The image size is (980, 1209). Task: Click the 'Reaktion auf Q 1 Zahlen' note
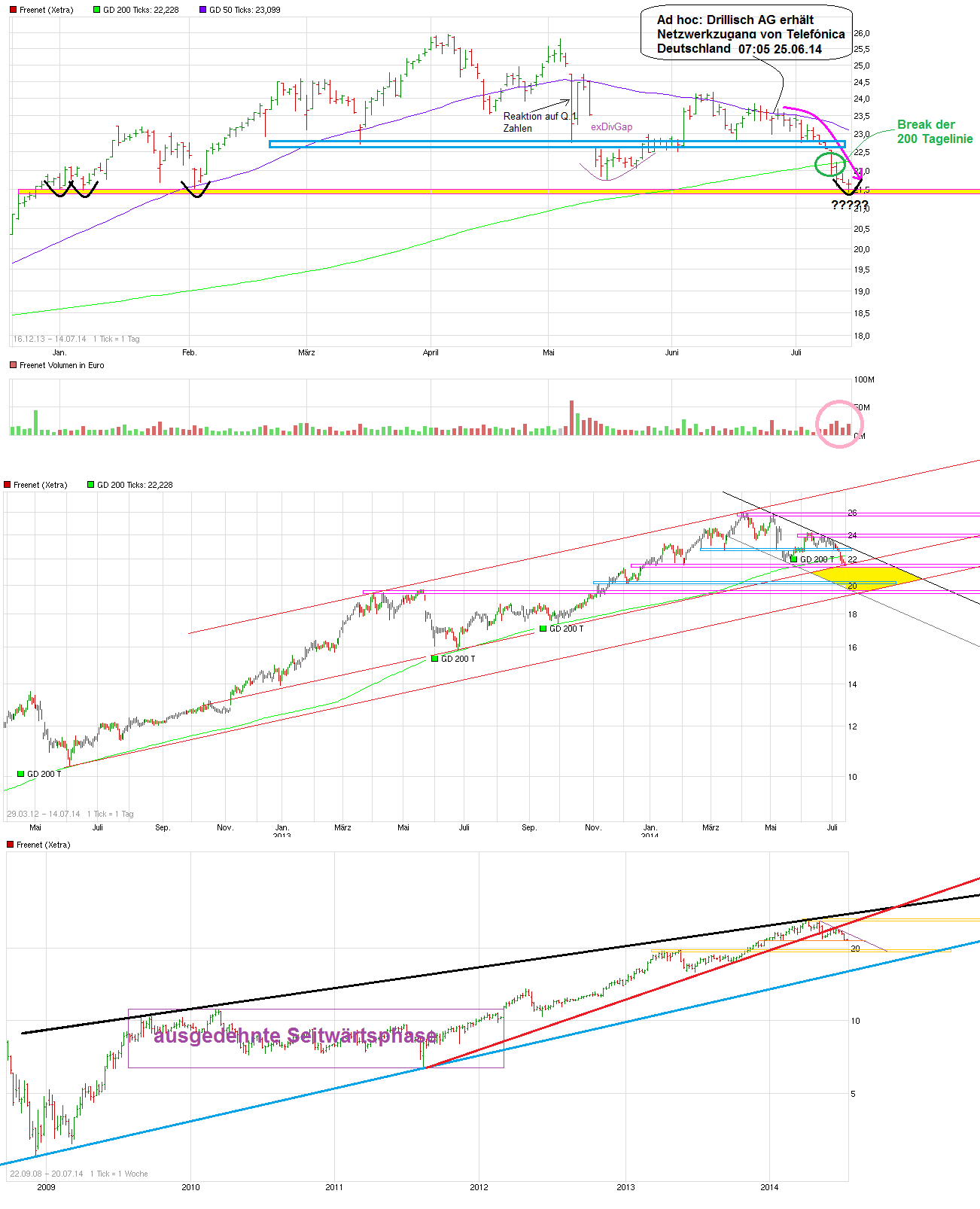tap(540, 122)
